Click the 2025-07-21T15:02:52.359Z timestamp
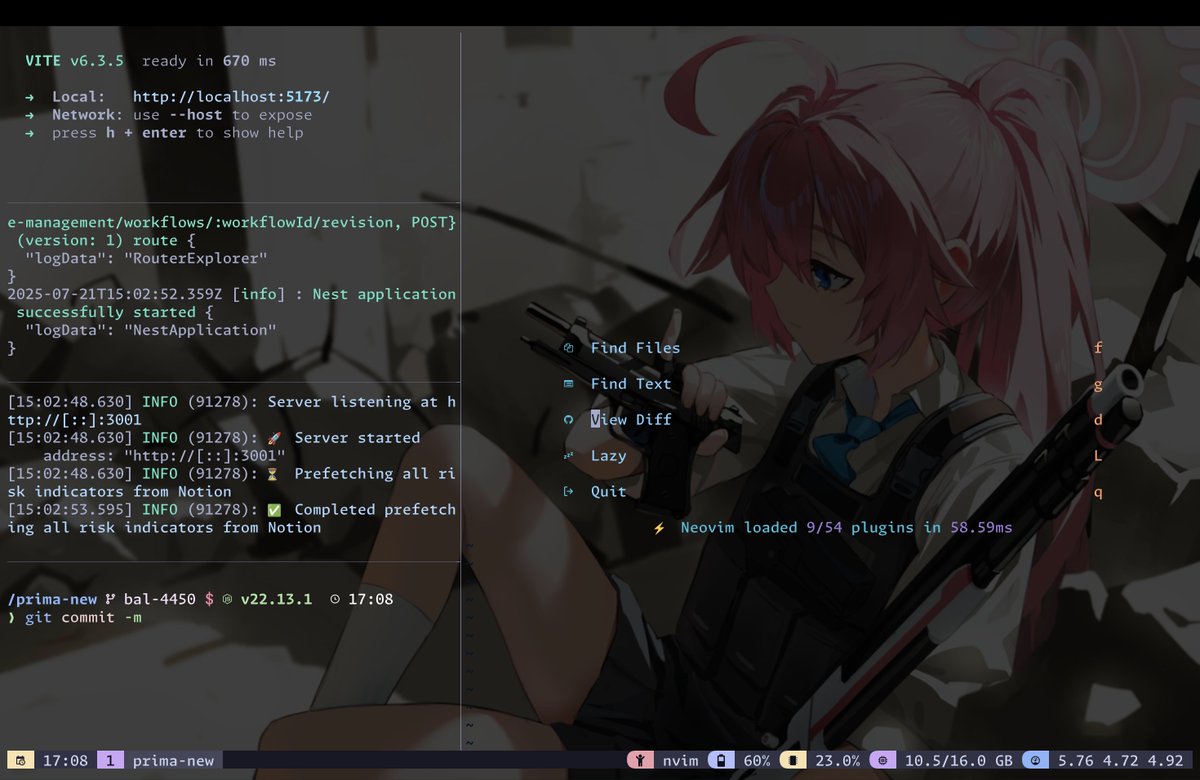 coord(115,294)
